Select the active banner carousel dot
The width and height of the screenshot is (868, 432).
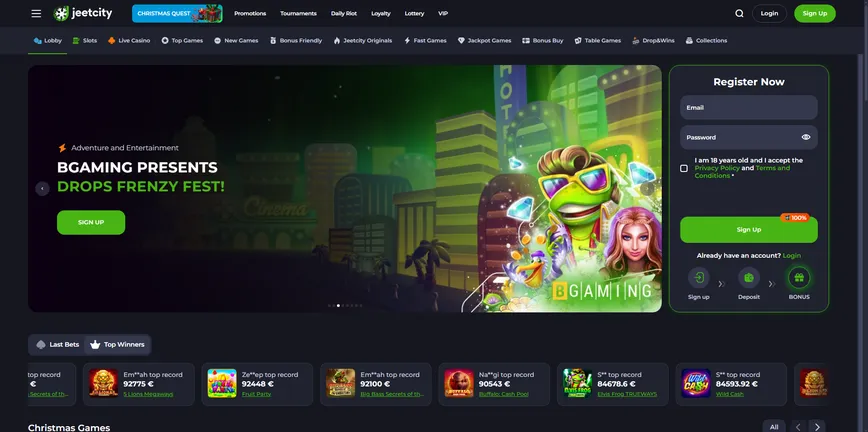click(338, 305)
